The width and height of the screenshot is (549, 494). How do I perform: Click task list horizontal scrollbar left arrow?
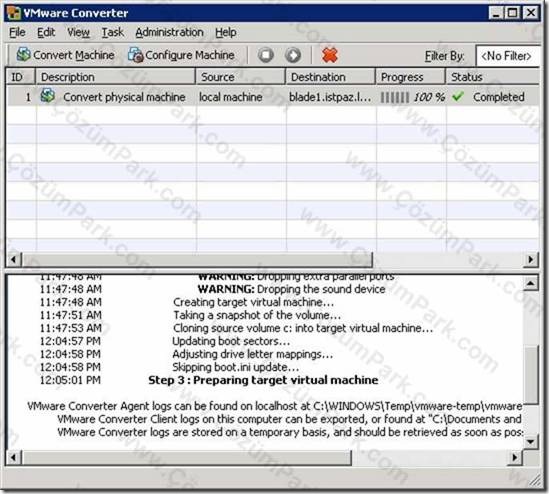coord(13,259)
